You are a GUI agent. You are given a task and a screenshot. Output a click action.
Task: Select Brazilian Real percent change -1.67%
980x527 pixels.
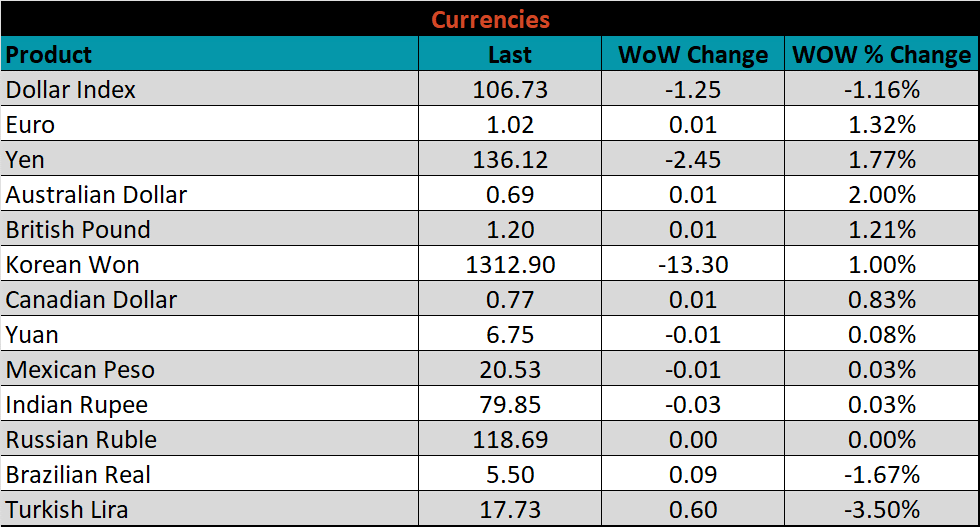[x=881, y=475]
